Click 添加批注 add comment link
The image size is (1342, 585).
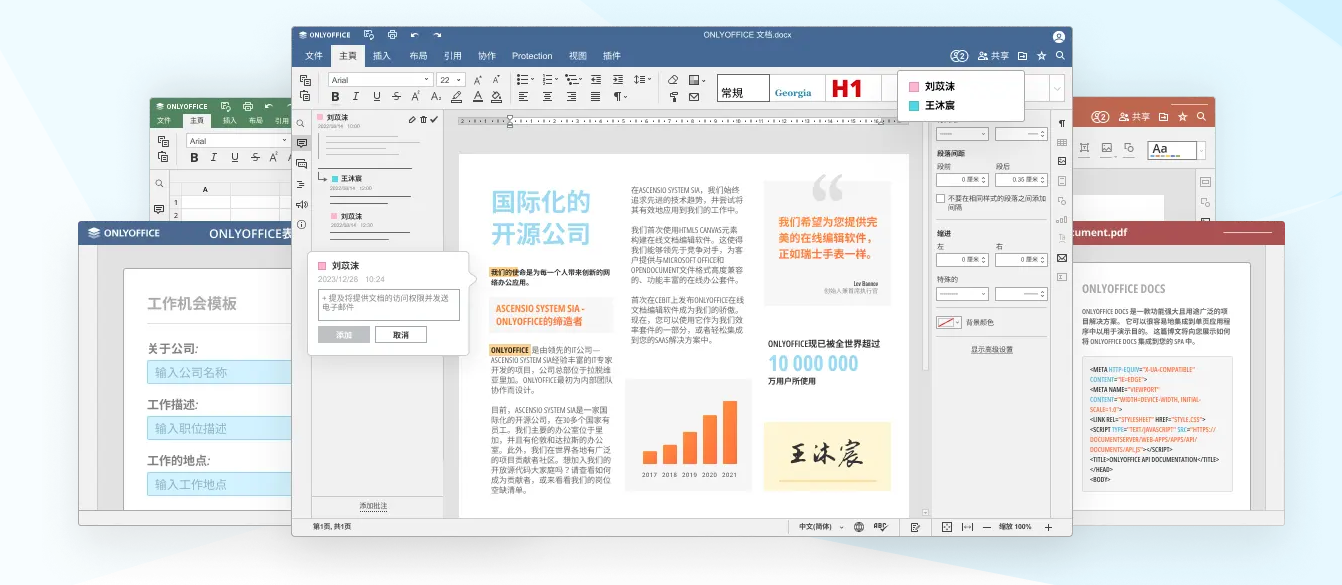373,506
